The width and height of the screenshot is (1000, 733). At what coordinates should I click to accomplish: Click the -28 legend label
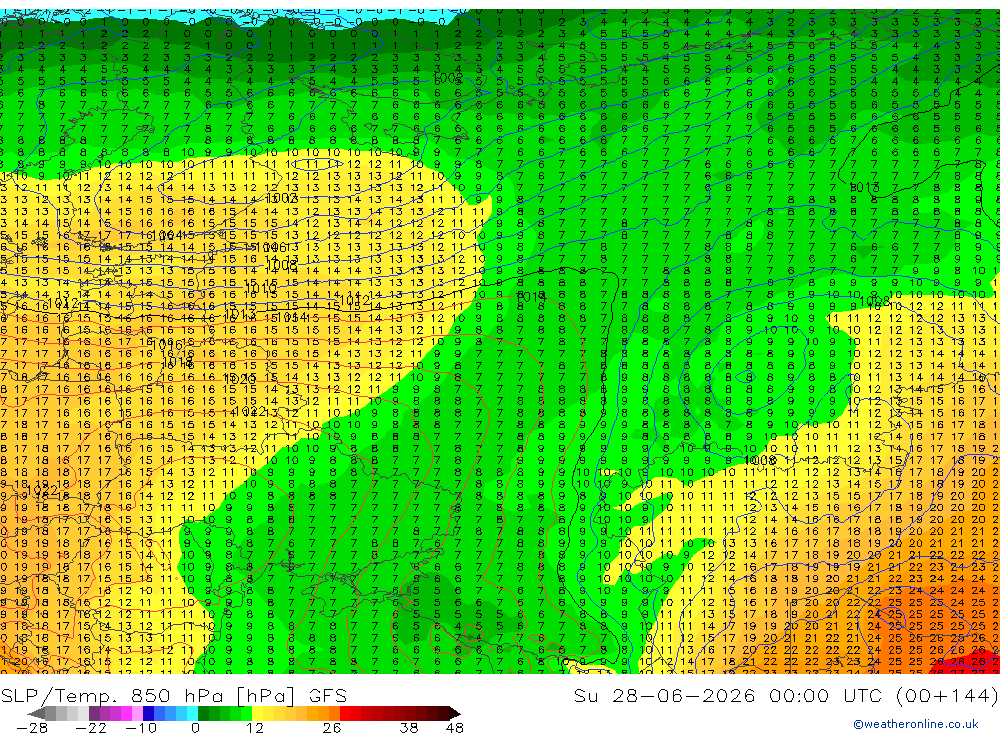click(x=31, y=728)
